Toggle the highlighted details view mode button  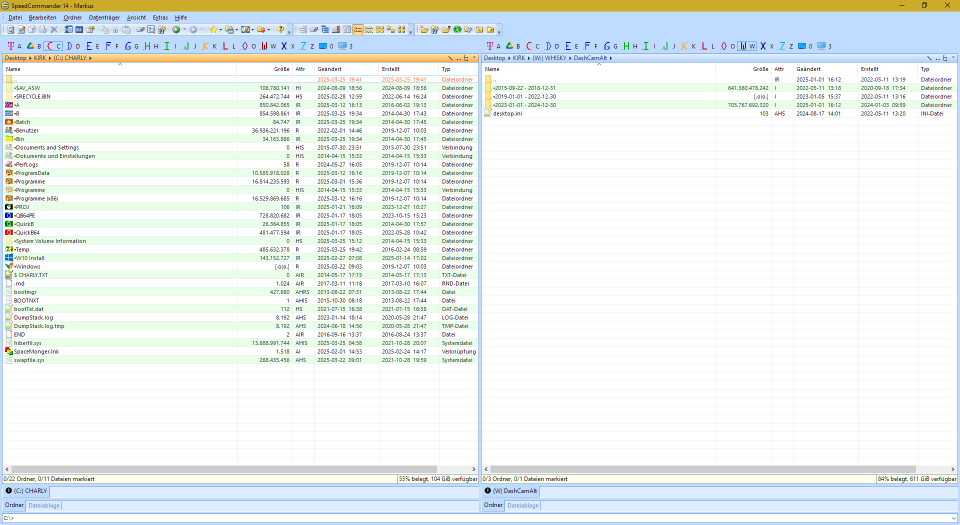pyautogui.click(x=358, y=29)
